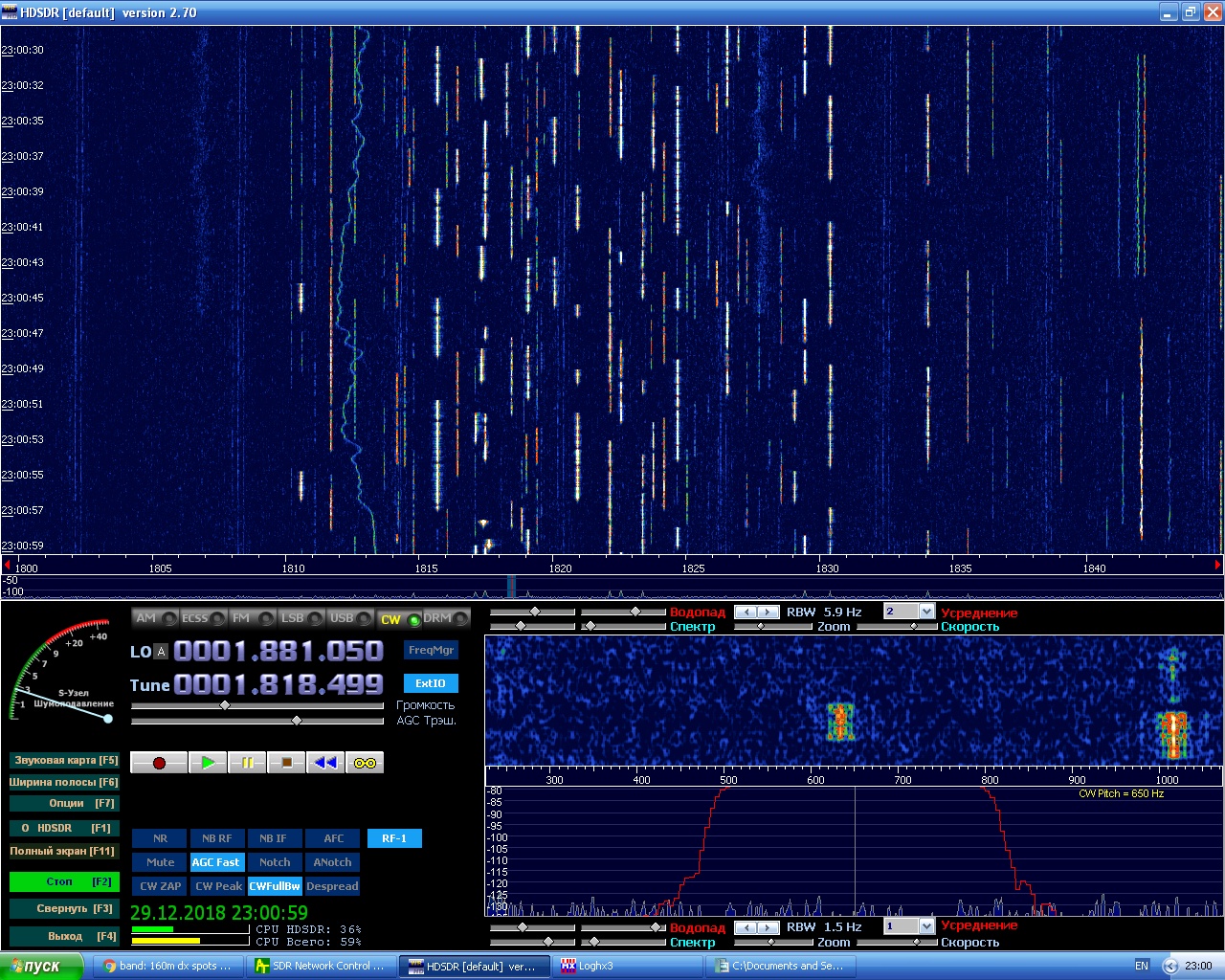Click the green play button
The width and height of the screenshot is (1225, 980).
208,763
